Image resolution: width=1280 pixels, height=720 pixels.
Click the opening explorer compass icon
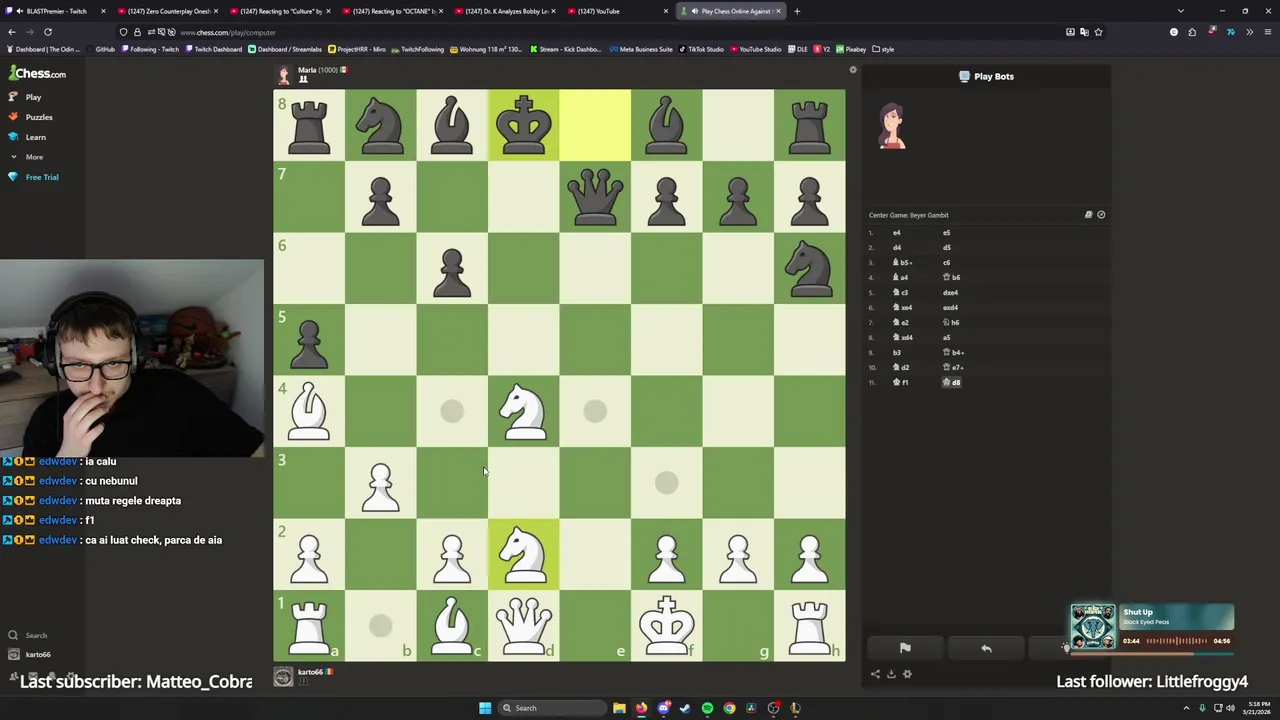tap(1101, 215)
